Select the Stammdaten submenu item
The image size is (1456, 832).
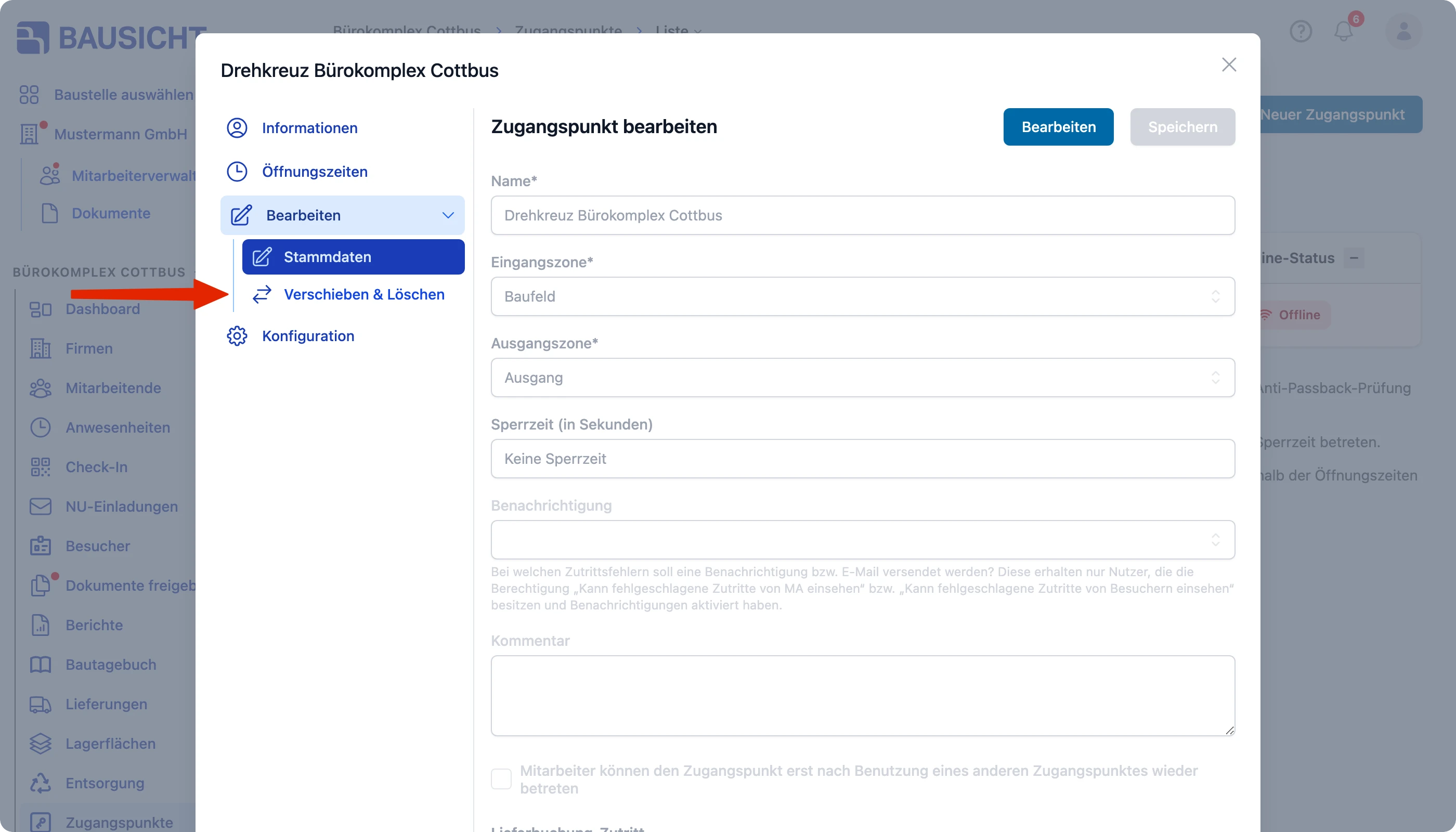(353, 257)
